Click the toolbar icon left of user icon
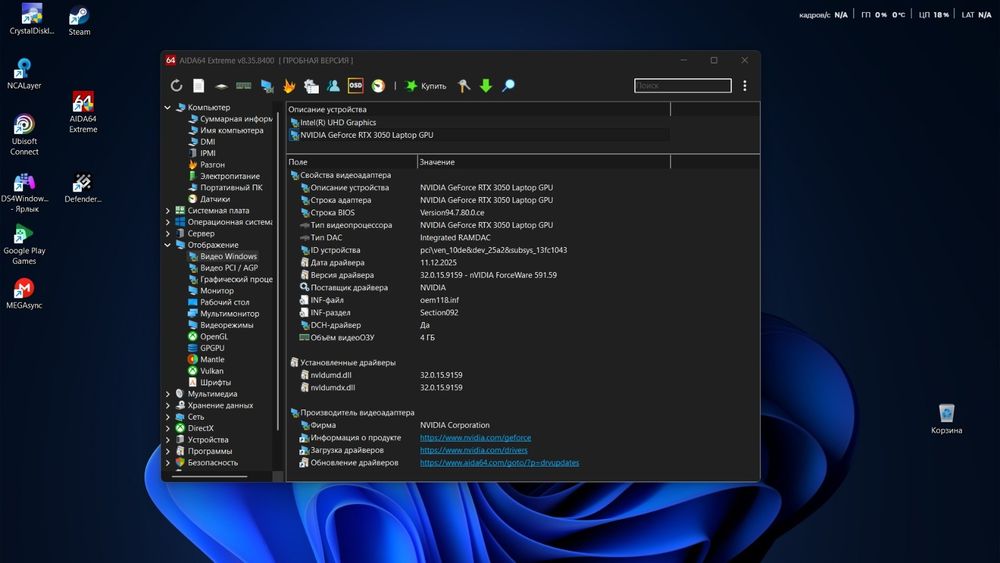Image resolution: width=1000 pixels, height=563 pixels. coord(311,85)
